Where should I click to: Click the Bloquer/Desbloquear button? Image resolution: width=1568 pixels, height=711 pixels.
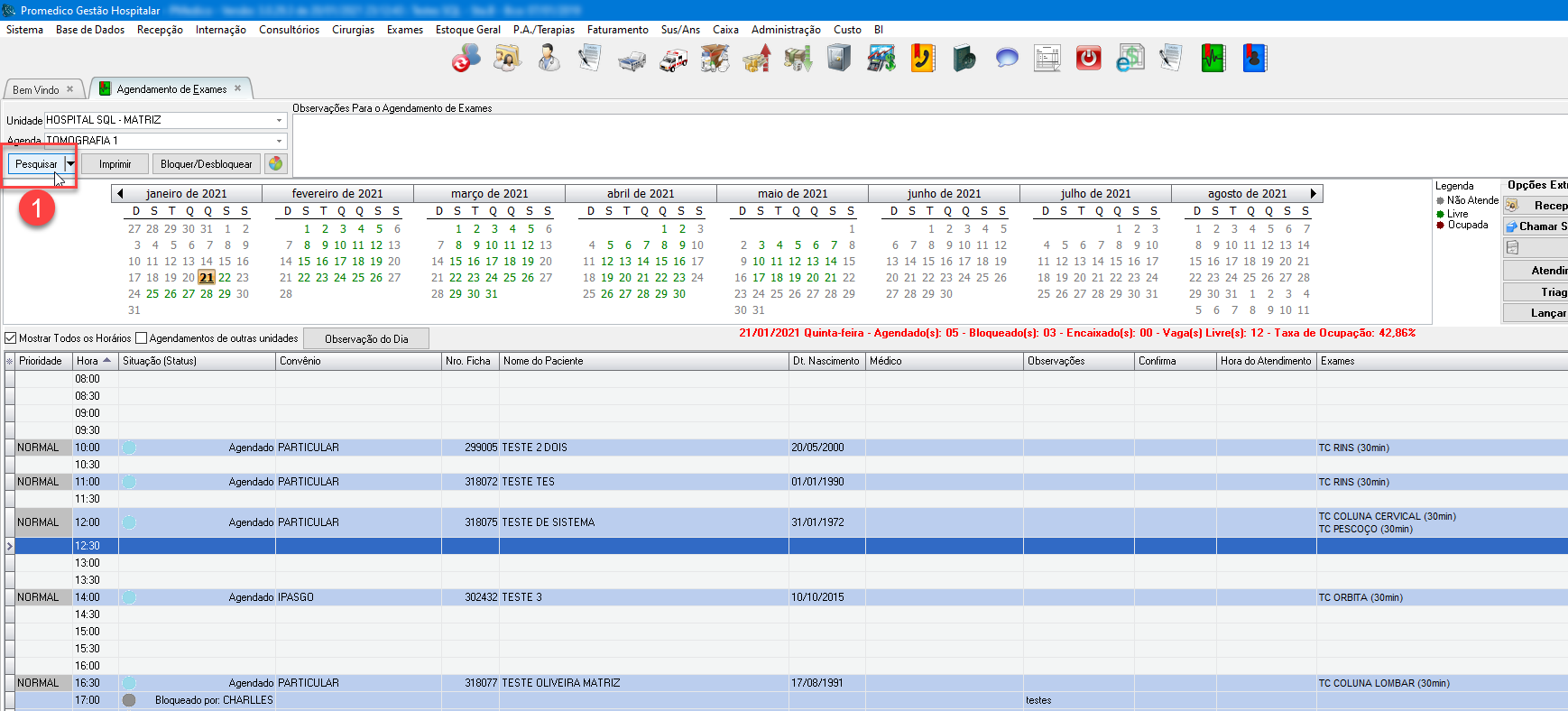tap(206, 163)
